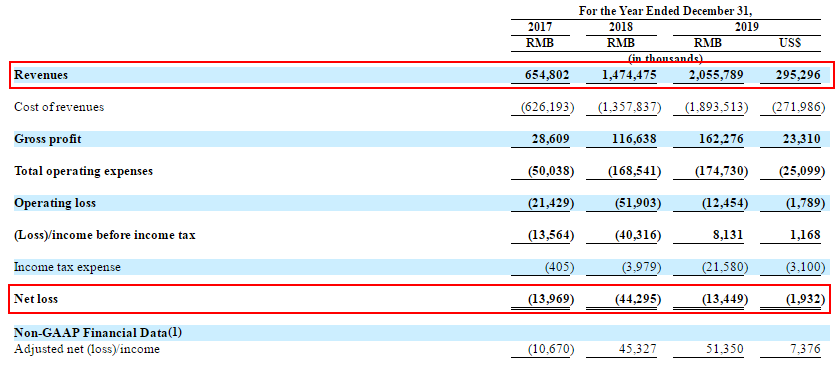Click the US$ currency header
The height and width of the screenshot is (370, 840).
(x=791, y=43)
